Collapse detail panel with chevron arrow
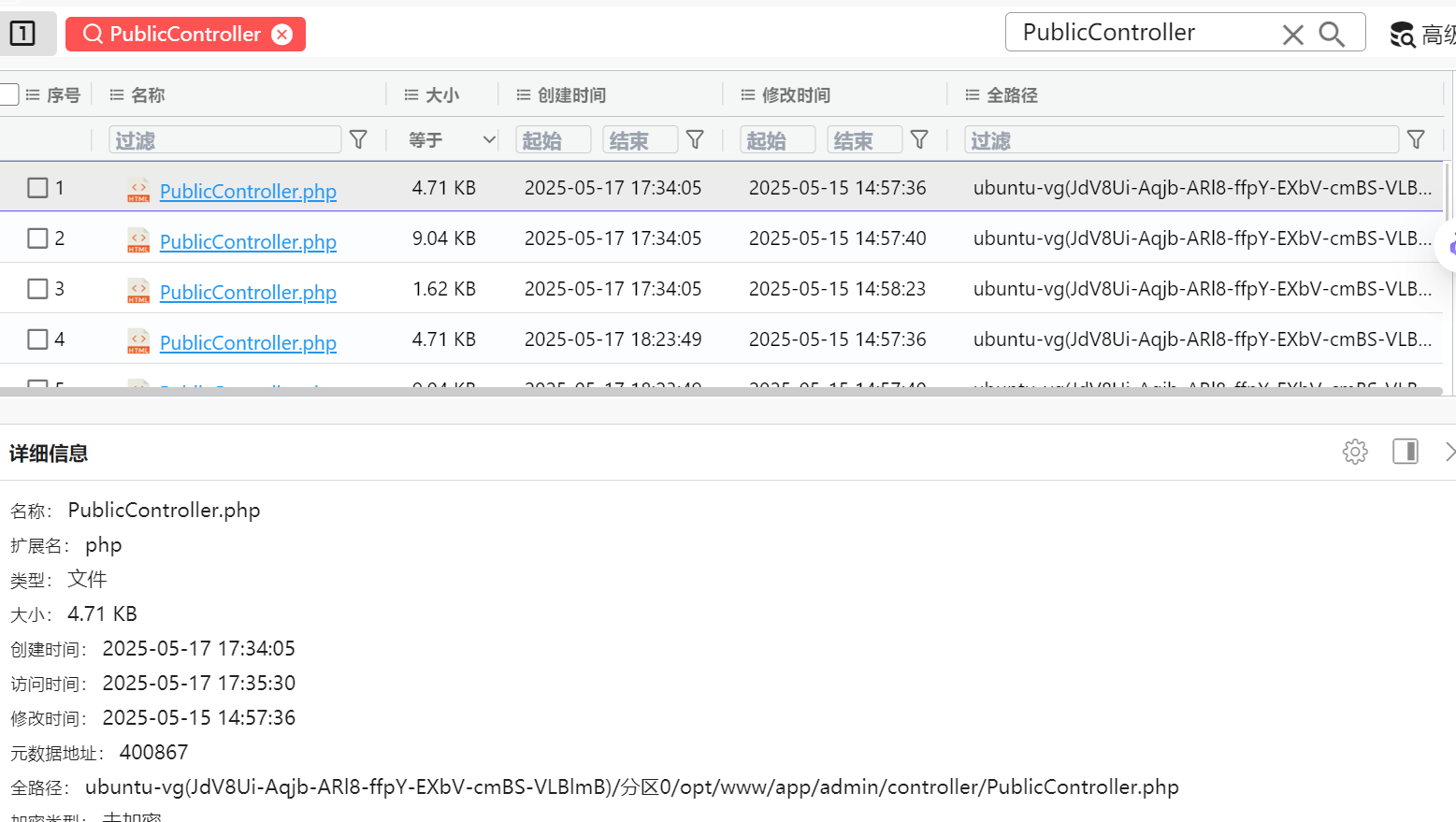The width and height of the screenshot is (1456, 822). (1449, 452)
